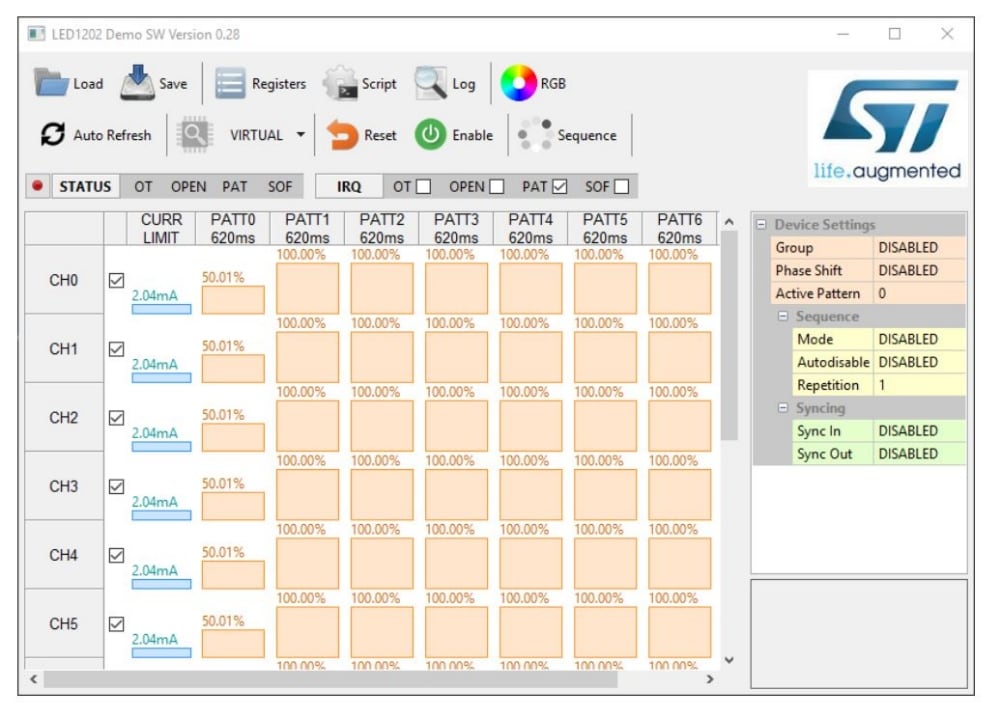The width and height of the screenshot is (1000, 718).
Task: Click the Save disk icon
Action: 137,83
